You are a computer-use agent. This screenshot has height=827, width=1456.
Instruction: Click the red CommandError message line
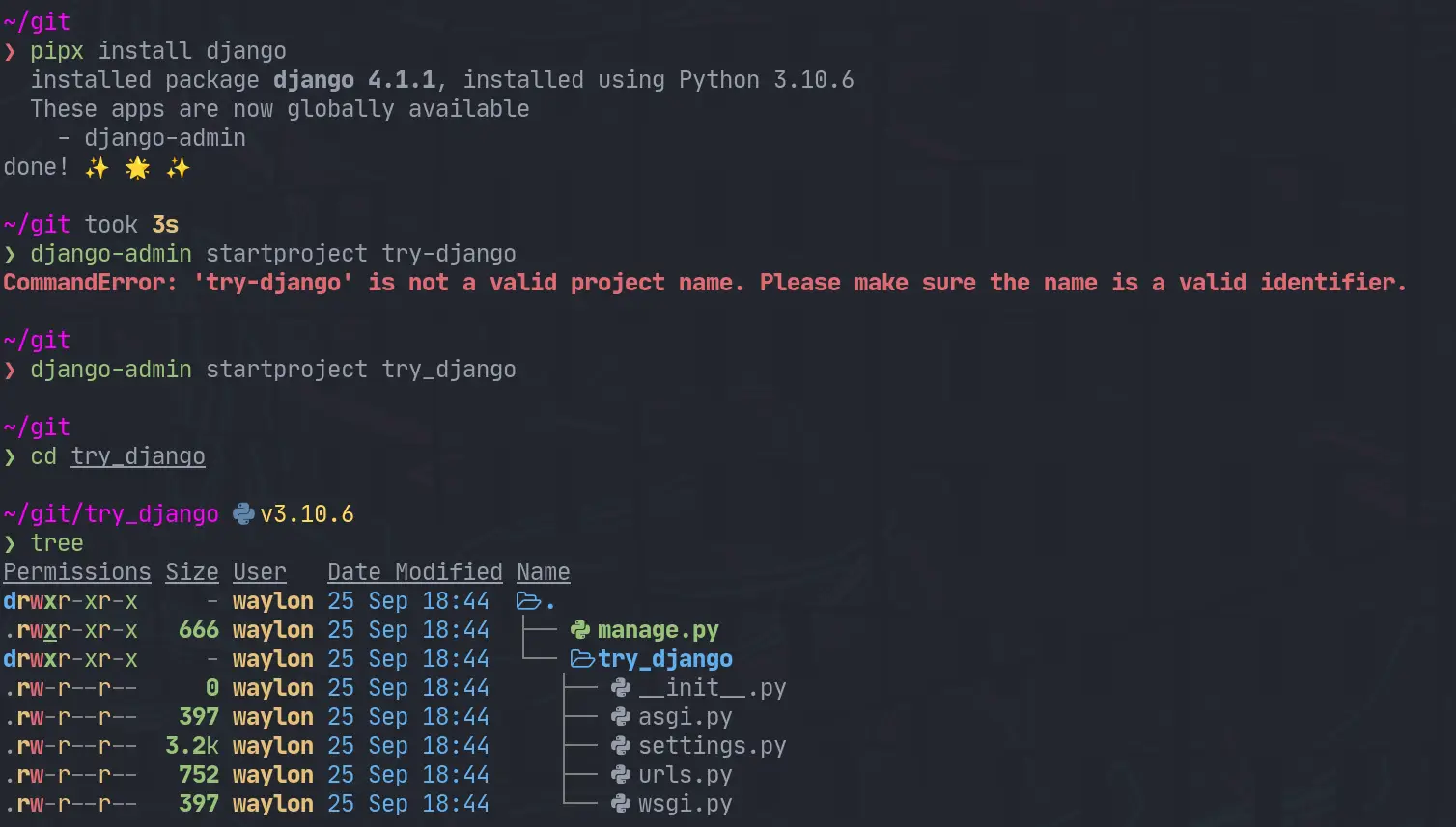(x=705, y=283)
